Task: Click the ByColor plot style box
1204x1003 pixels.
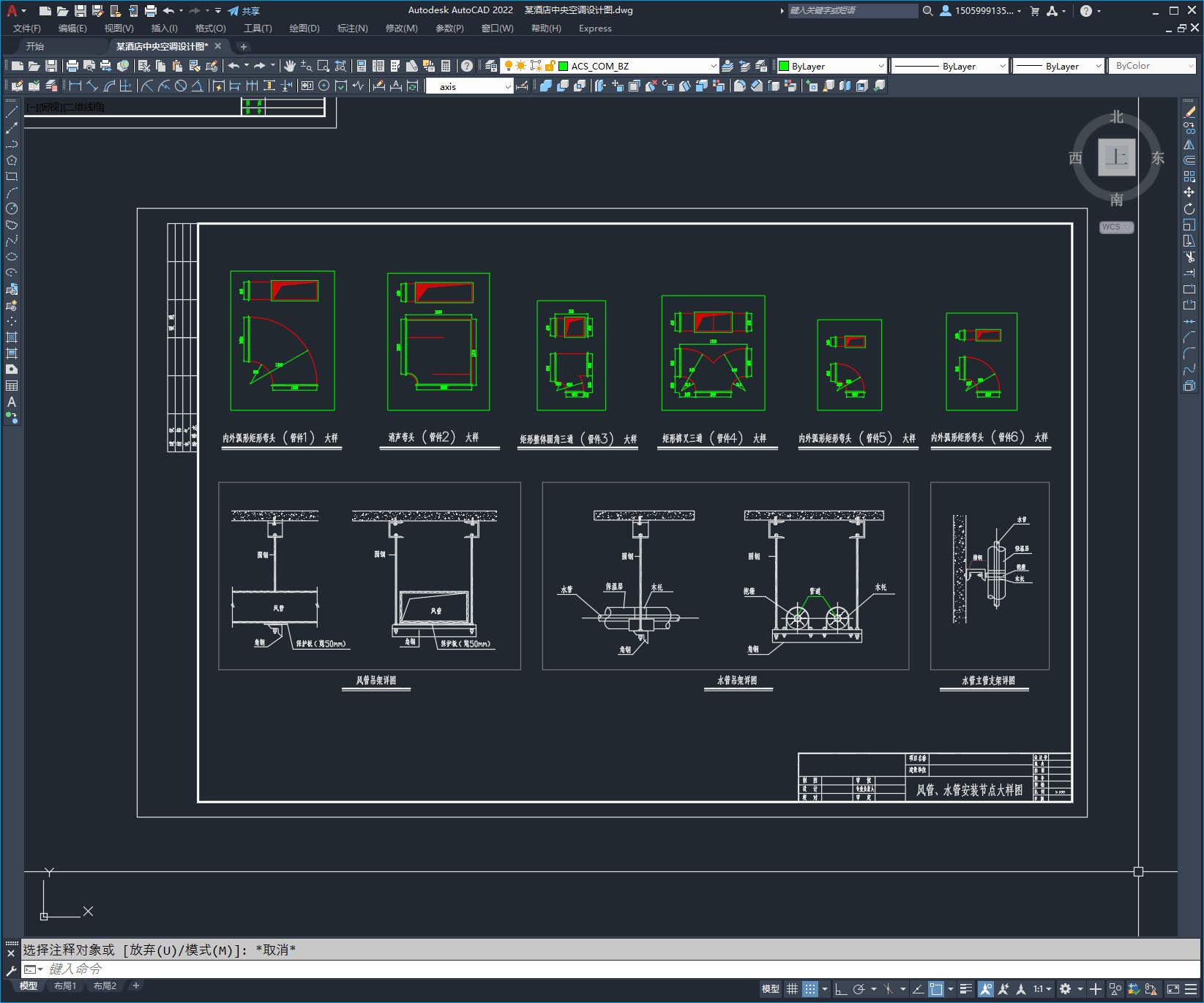Action: pos(1151,66)
